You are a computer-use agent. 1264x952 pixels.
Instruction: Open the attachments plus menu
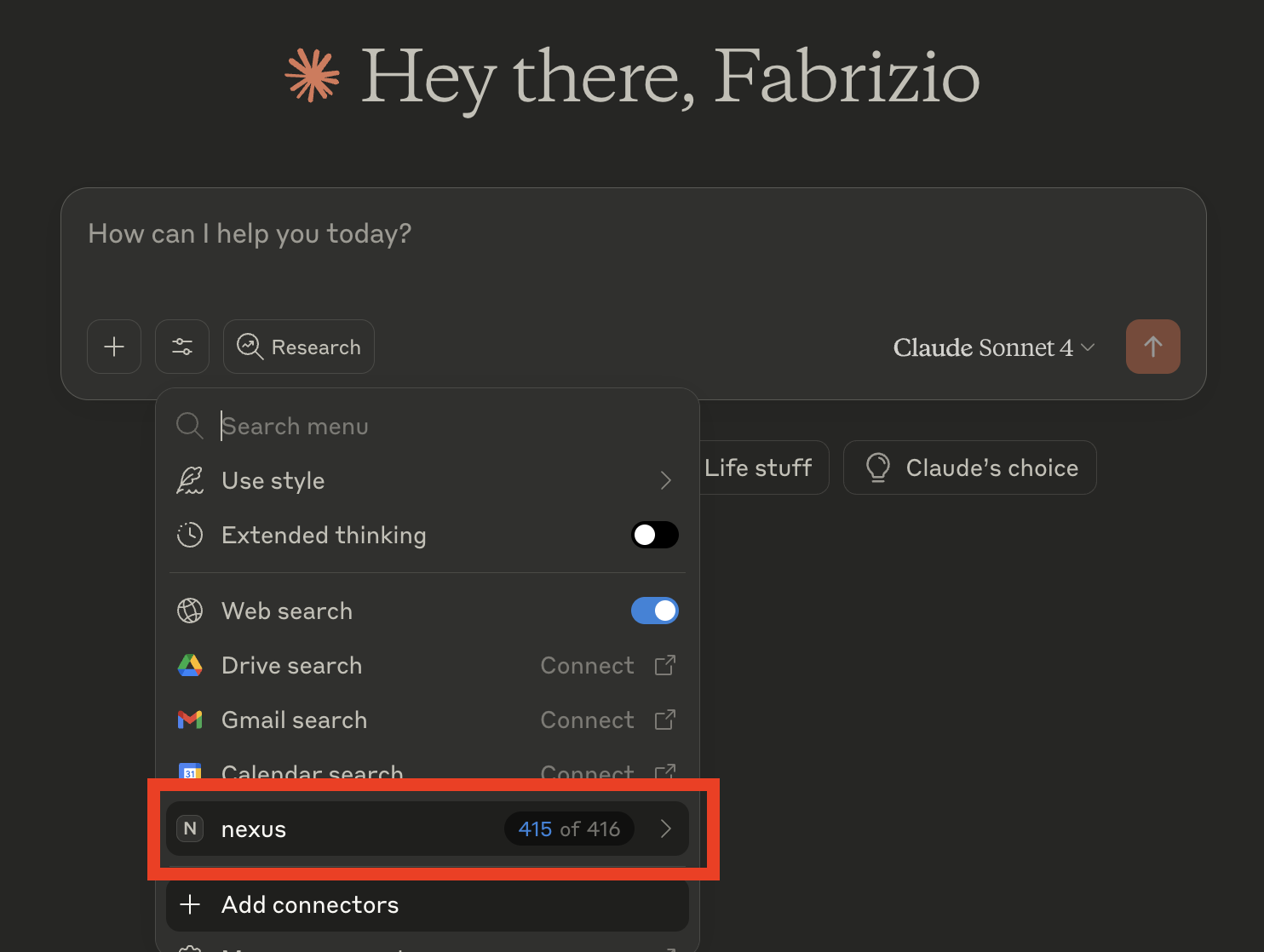113,347
